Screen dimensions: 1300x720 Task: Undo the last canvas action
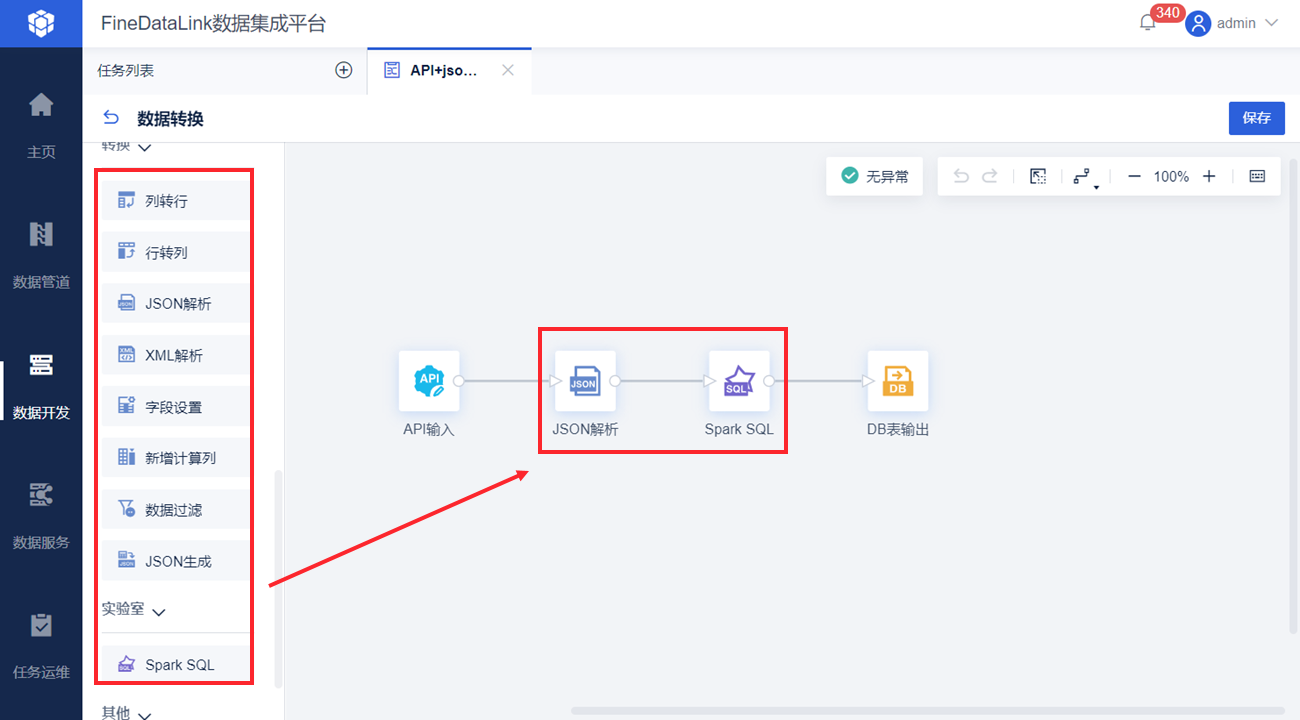click(961, 176)
